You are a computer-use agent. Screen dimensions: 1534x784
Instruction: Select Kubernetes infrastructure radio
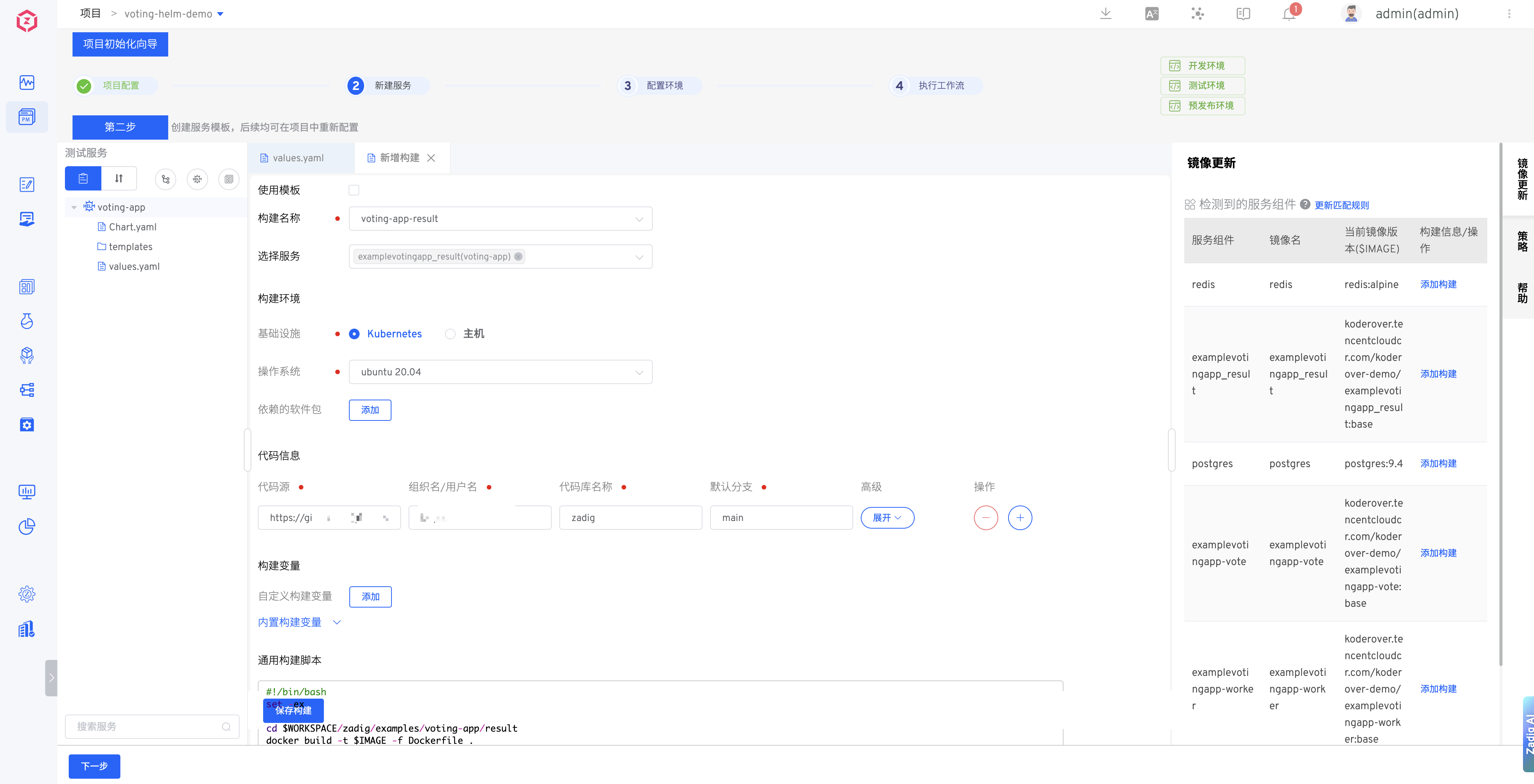[x=354, y=334]
